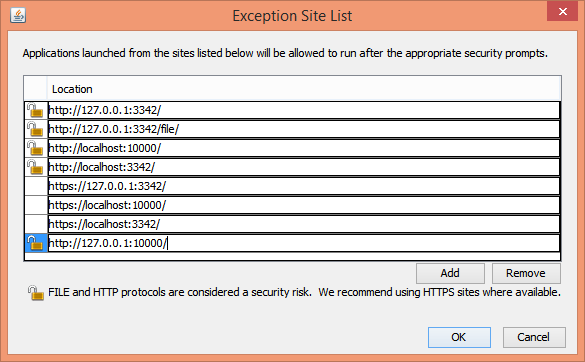Cancel the Exception Site List dialog
The width and height of the screenshot is (585, 362).
[x=534, y=337]
